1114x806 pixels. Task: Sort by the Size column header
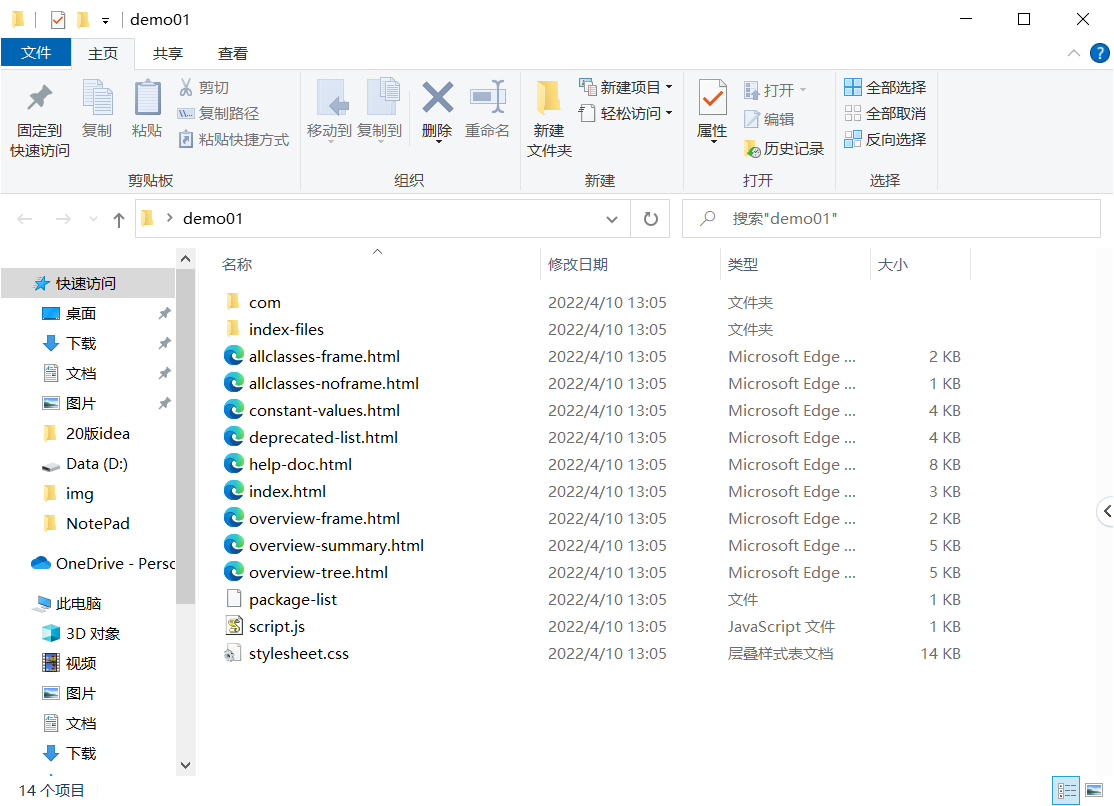click(892, 265)
